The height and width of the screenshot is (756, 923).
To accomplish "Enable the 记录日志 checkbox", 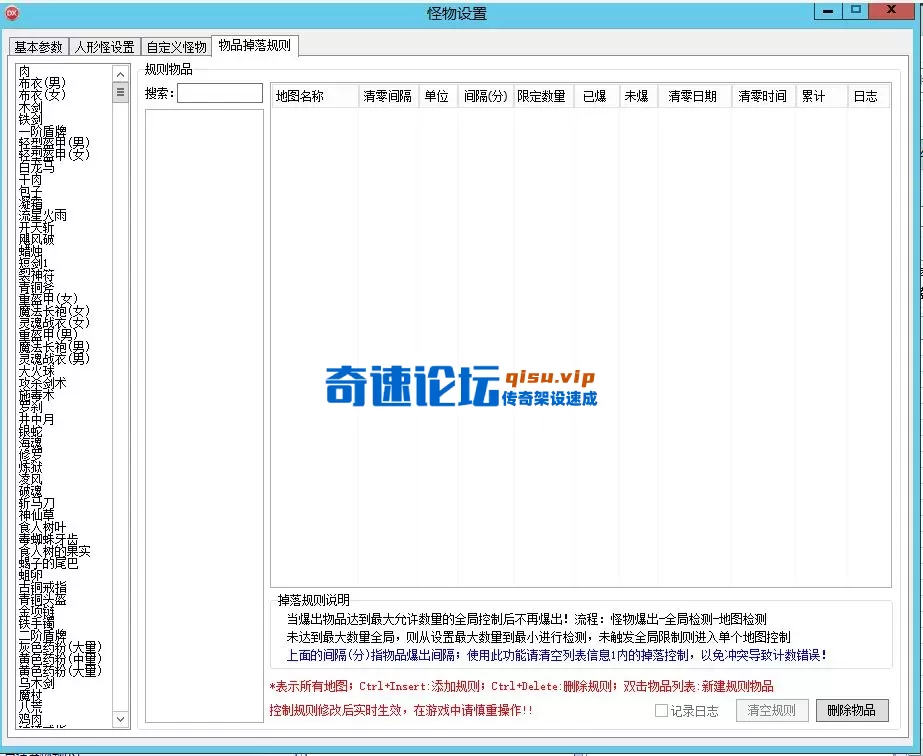I will (x=659, y=710).
